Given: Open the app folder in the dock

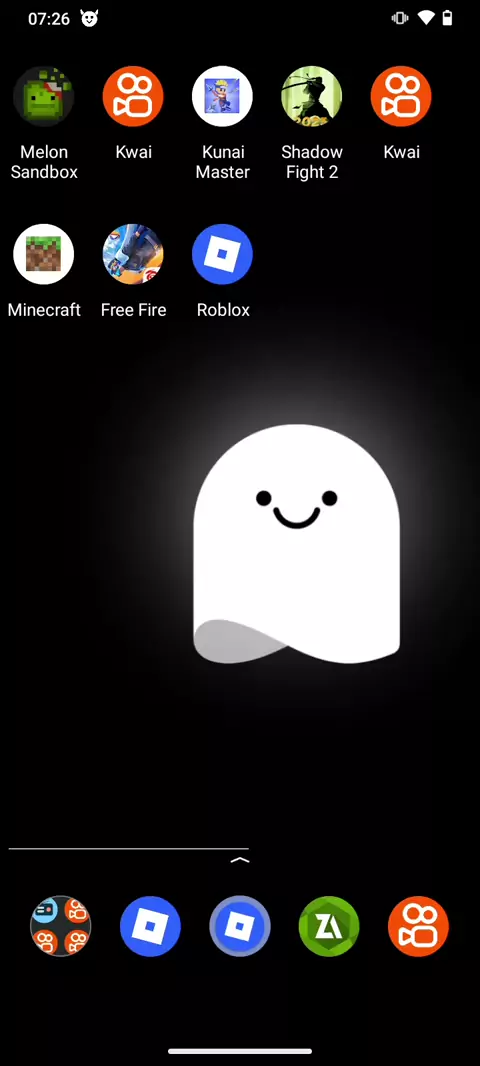Looking at the screenshot, I should click(x=61, y=926).
